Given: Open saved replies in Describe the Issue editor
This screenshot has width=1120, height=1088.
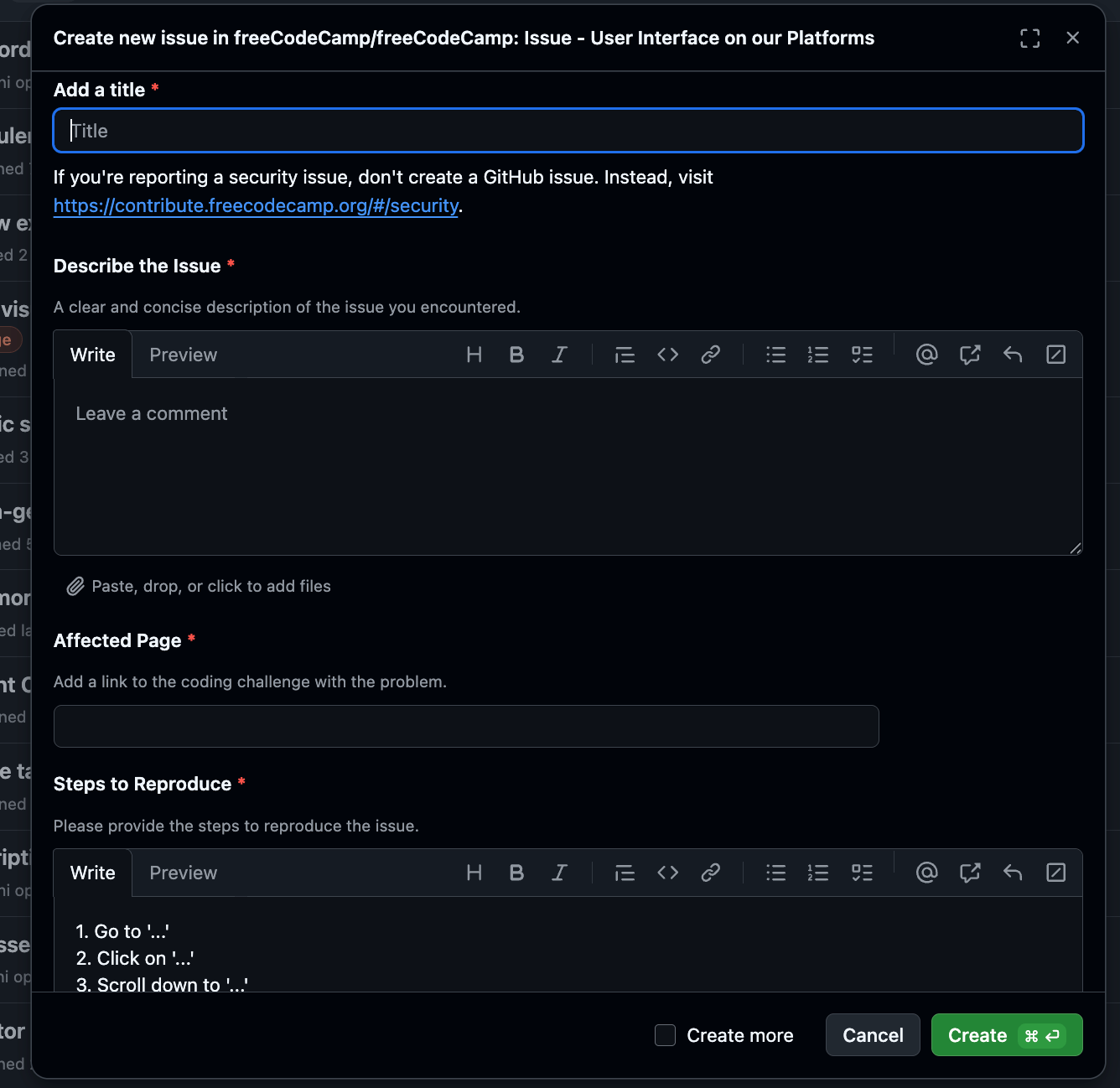Looking at the screenshot, I should point(1013,355).
